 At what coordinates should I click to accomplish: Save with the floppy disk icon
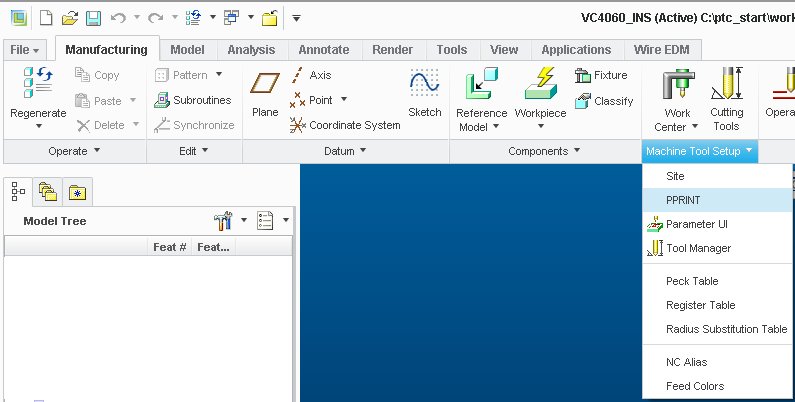coord(93,19)
